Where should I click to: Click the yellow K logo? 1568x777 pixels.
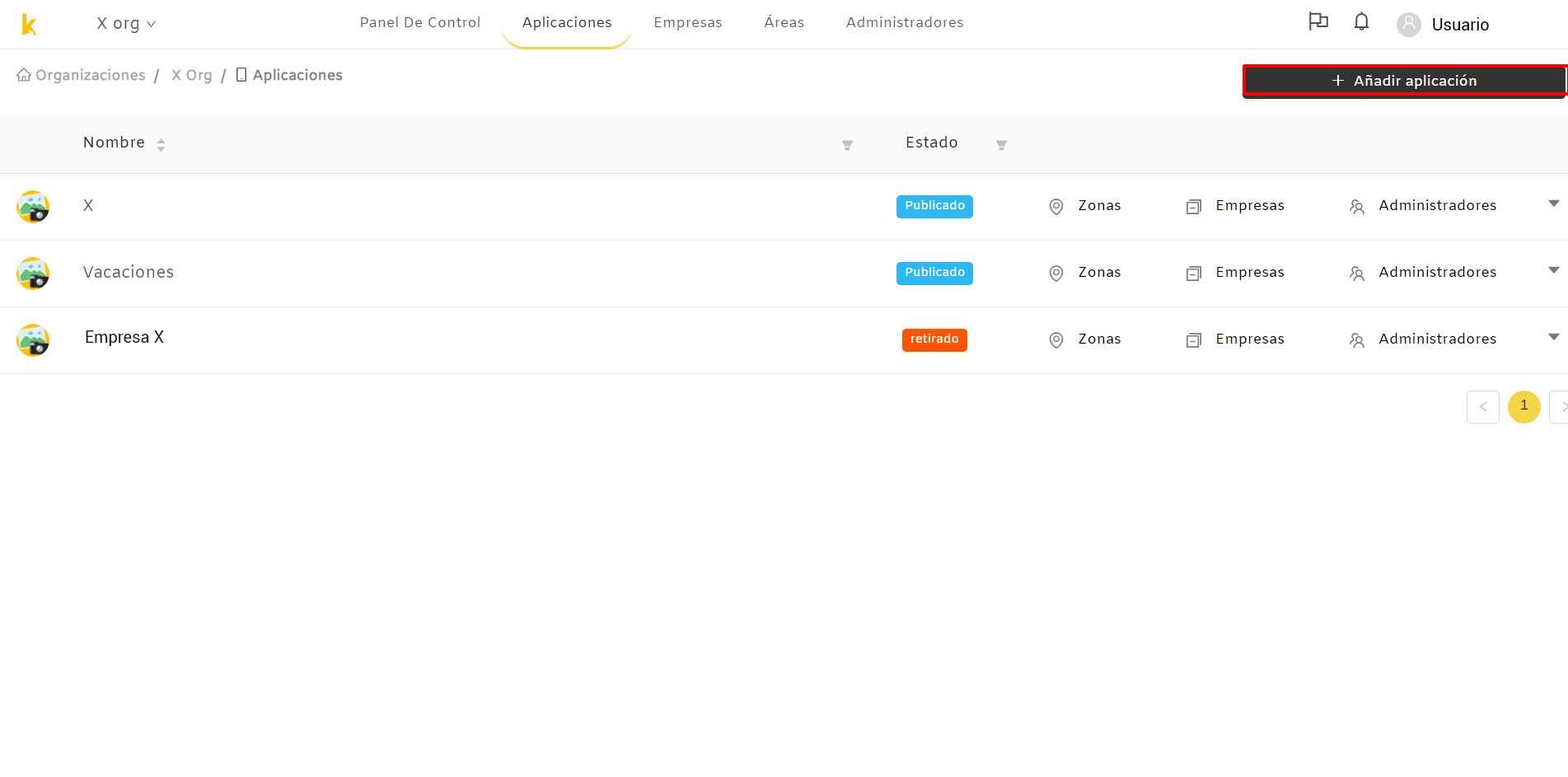29,25
